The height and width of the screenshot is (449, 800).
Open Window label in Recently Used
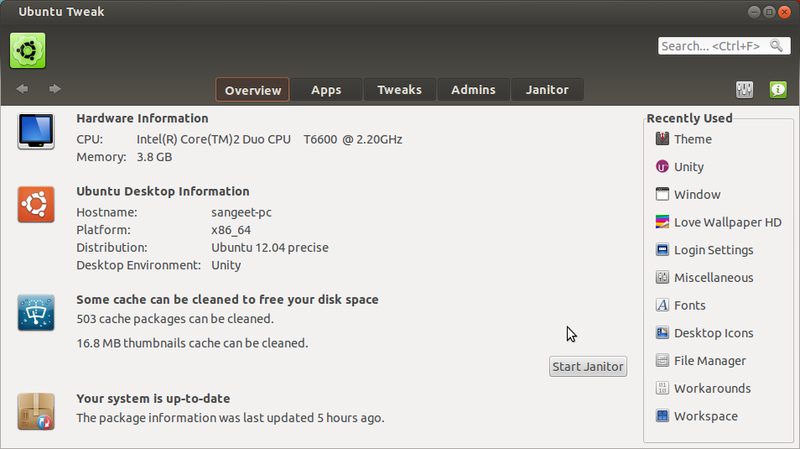point(697,194)
